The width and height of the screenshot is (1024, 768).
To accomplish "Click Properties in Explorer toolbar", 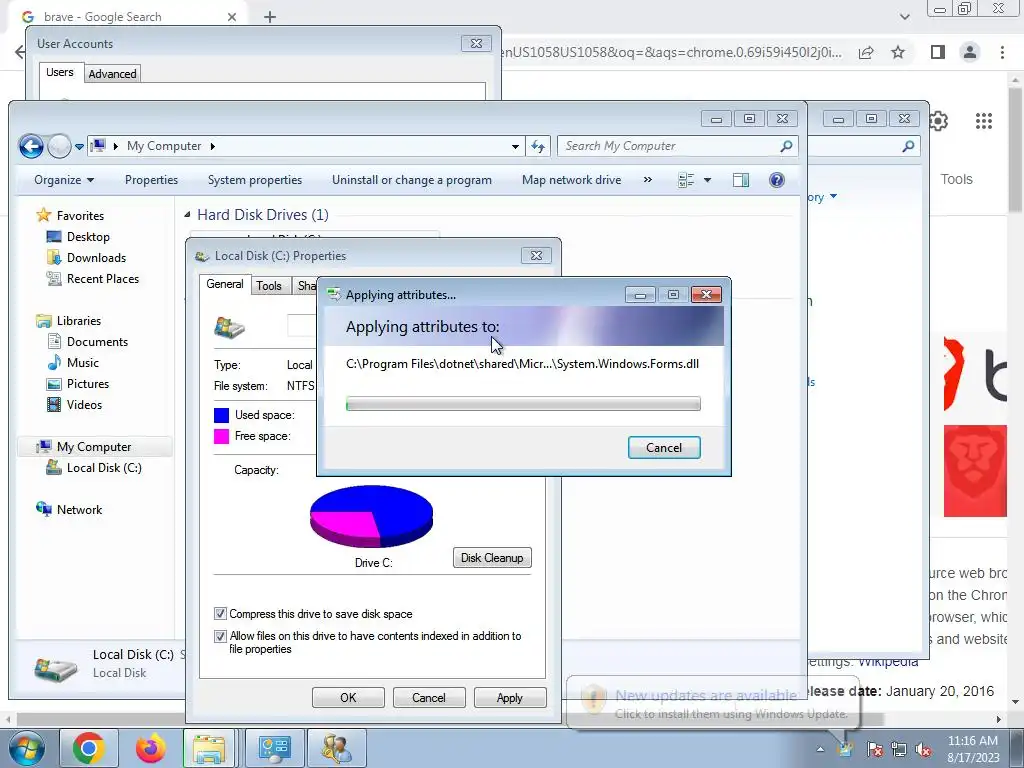I will (x=152, y=180).
